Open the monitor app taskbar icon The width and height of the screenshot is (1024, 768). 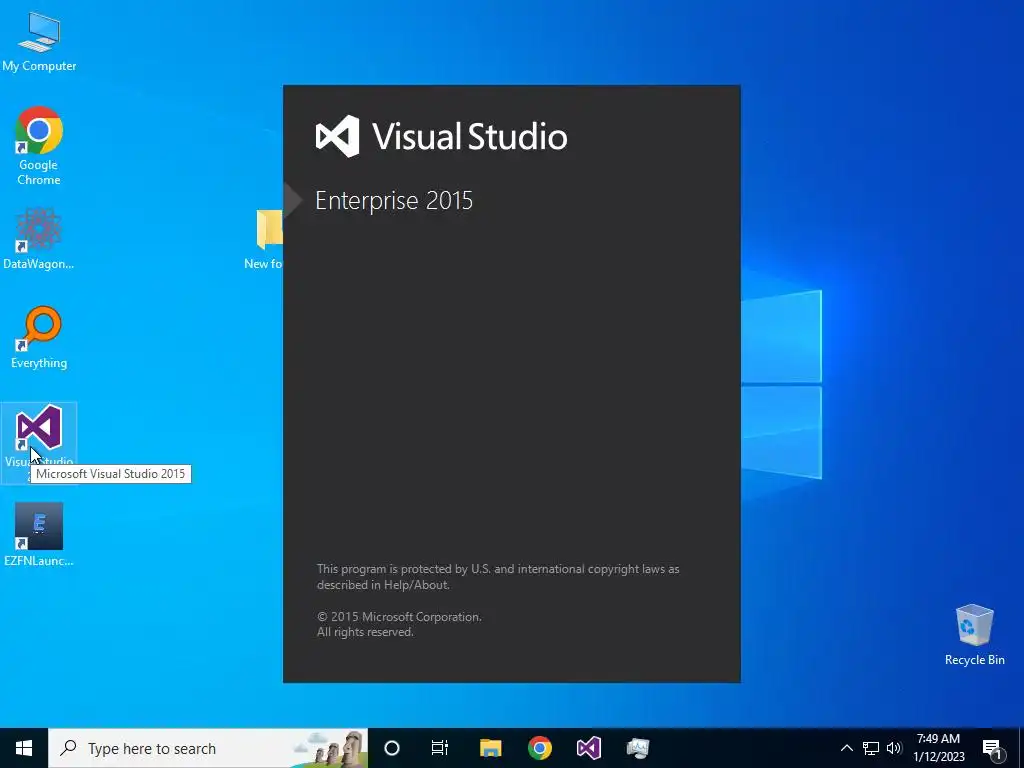[637, 748]
